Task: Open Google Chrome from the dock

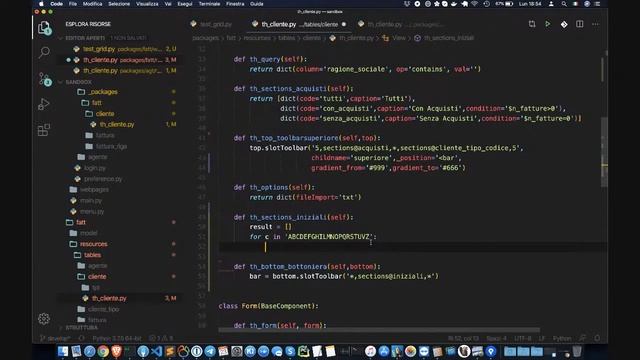Action: coord(103,351)
